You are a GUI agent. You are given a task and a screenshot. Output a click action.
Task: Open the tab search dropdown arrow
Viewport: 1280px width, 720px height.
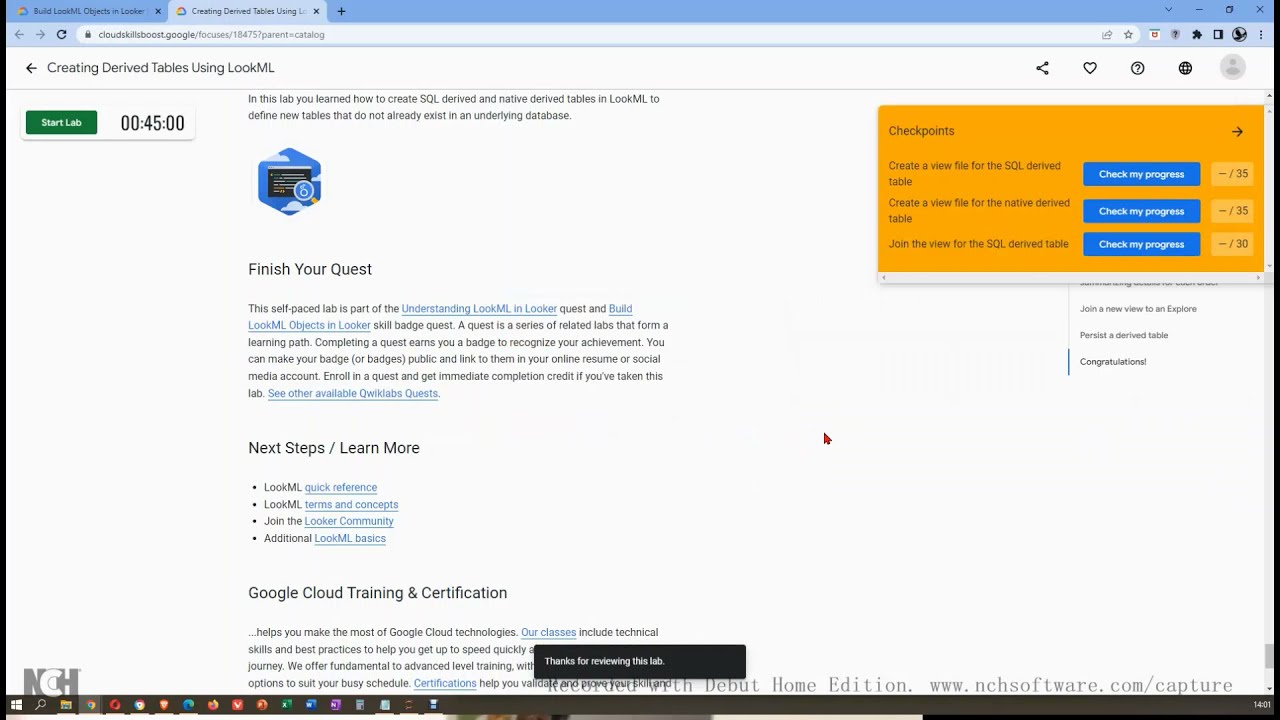tap(1168, 10)
